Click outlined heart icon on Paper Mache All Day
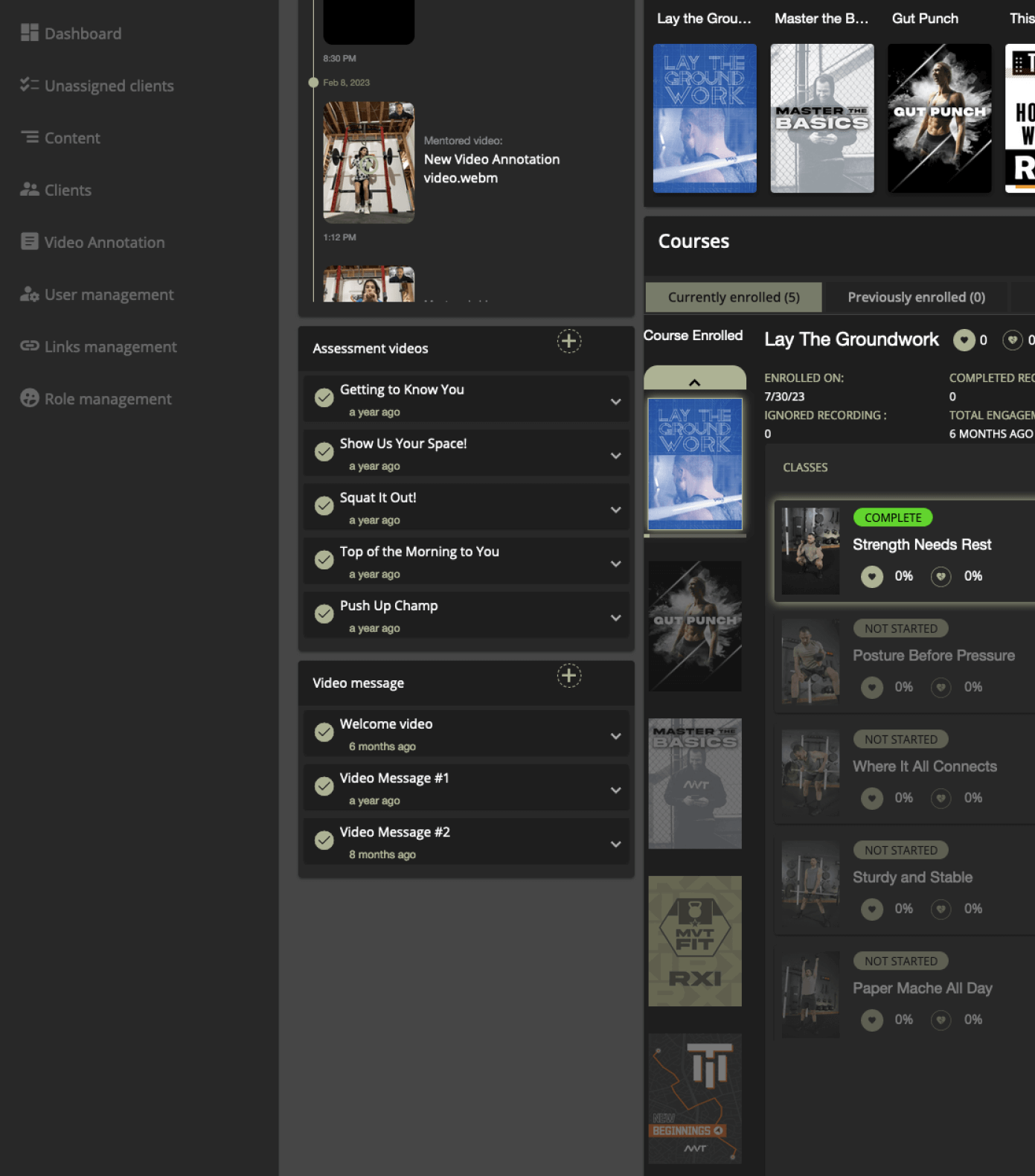1035x1176 pixels. (941, 1020)
